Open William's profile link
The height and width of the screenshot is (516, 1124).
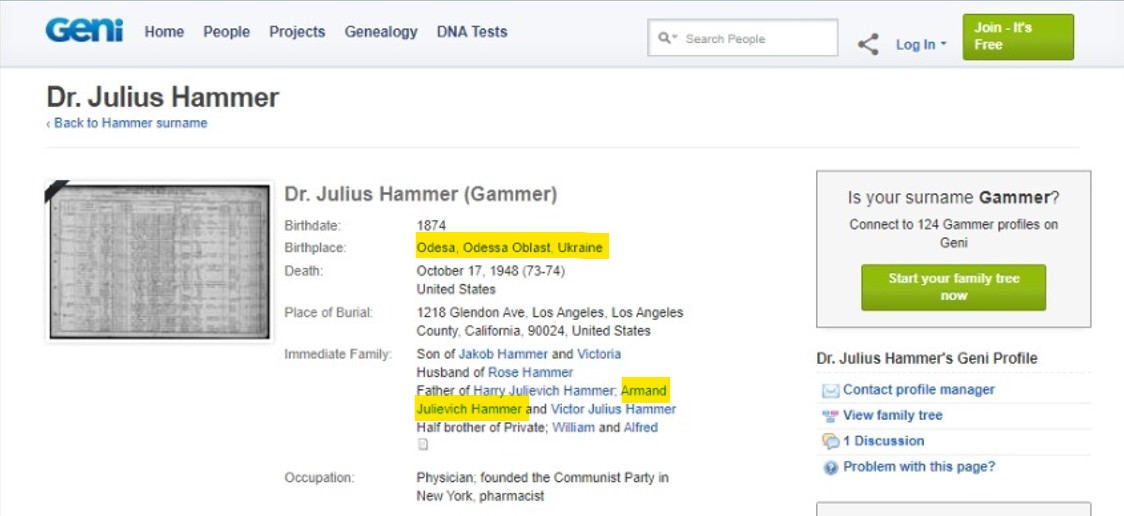pos(573,428)
